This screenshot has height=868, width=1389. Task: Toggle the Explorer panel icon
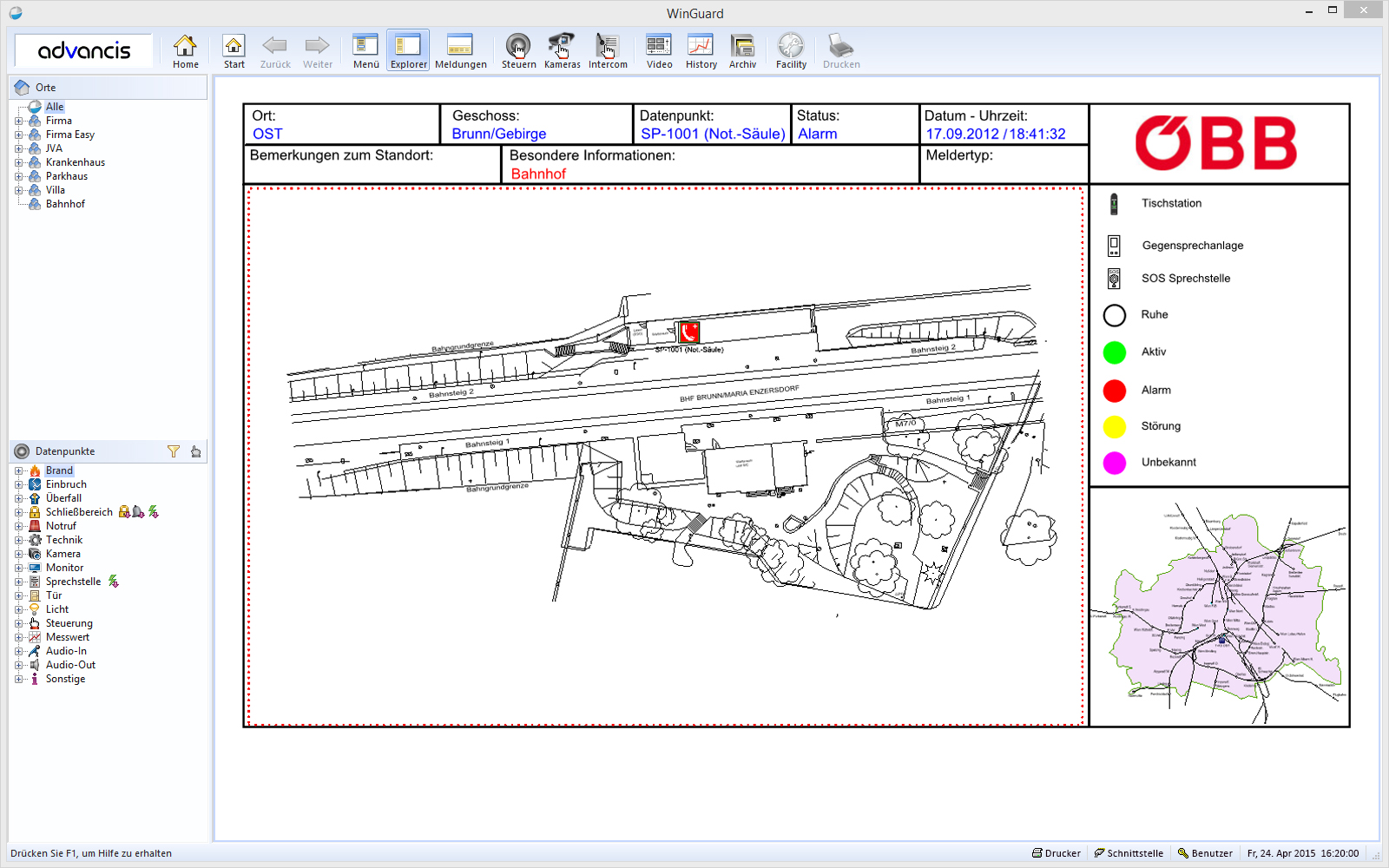point(408,51)
